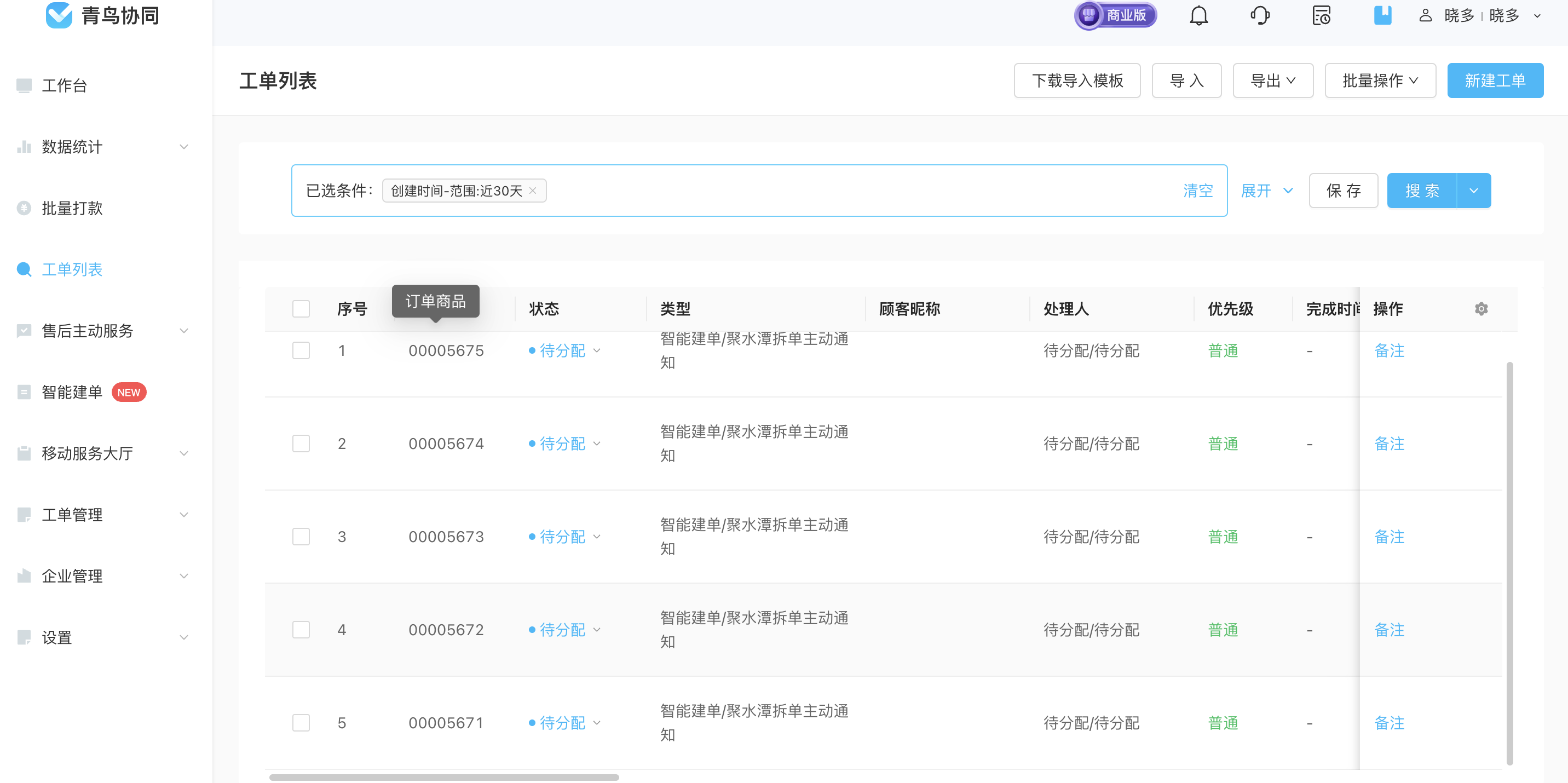The width and height of the screenshot is (1568, 783).
Task: Expand the 移动服务大厅 menu chevron
Action: pyautogui.click(x=184, y=453)
